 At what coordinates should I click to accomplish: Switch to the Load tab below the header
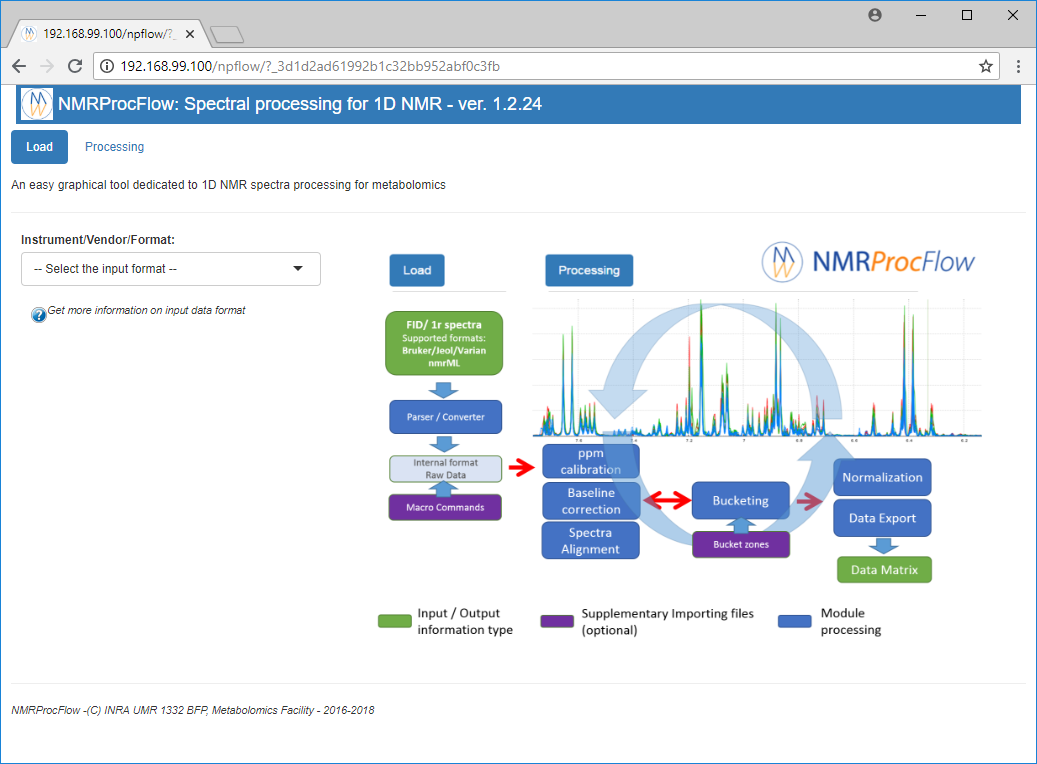[40, 147]
